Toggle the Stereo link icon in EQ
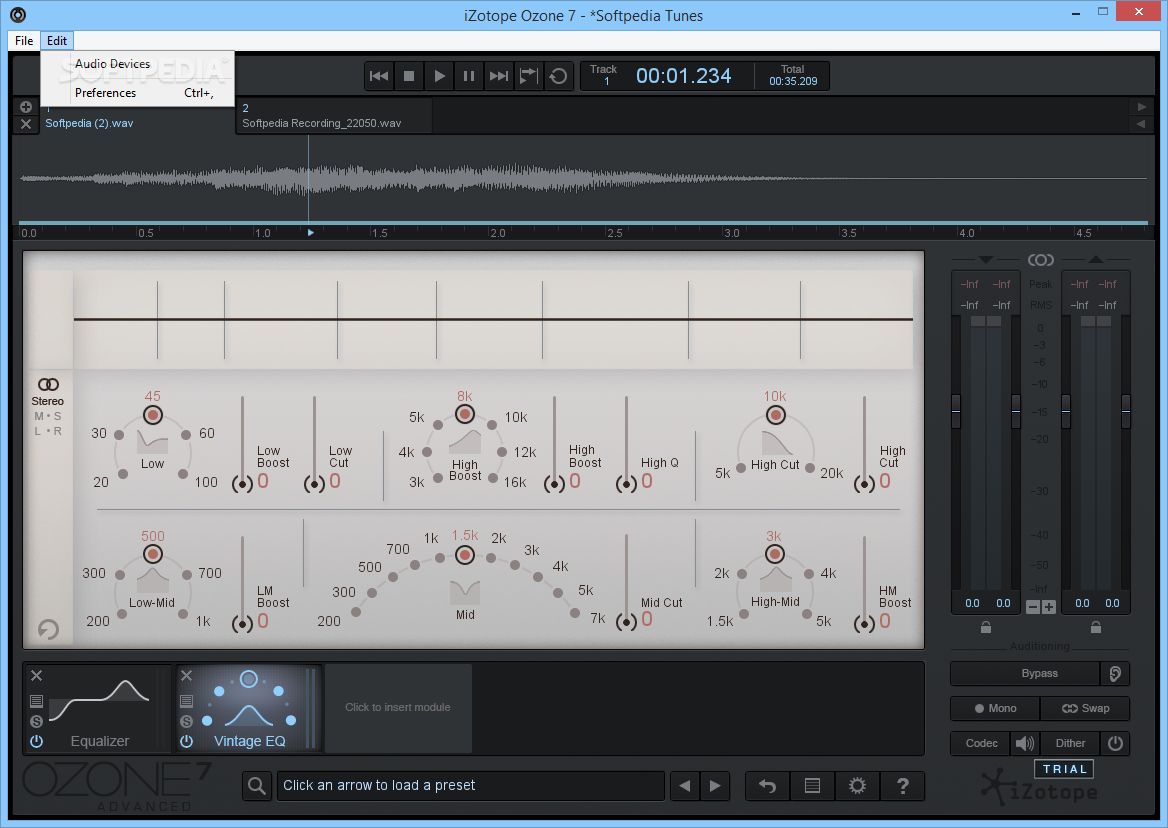The image size is (1168, 828). [x=48, y=384]
